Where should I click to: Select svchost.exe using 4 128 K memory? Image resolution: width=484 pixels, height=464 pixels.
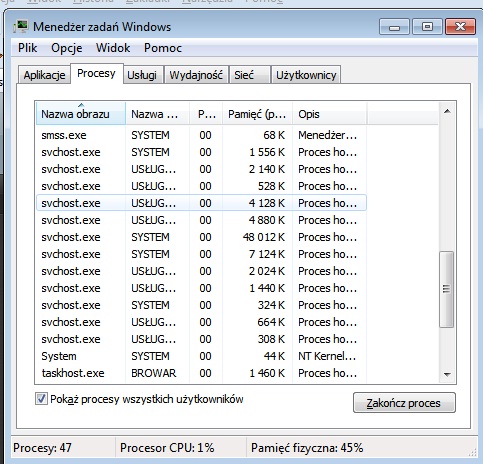tap(201, 203)
